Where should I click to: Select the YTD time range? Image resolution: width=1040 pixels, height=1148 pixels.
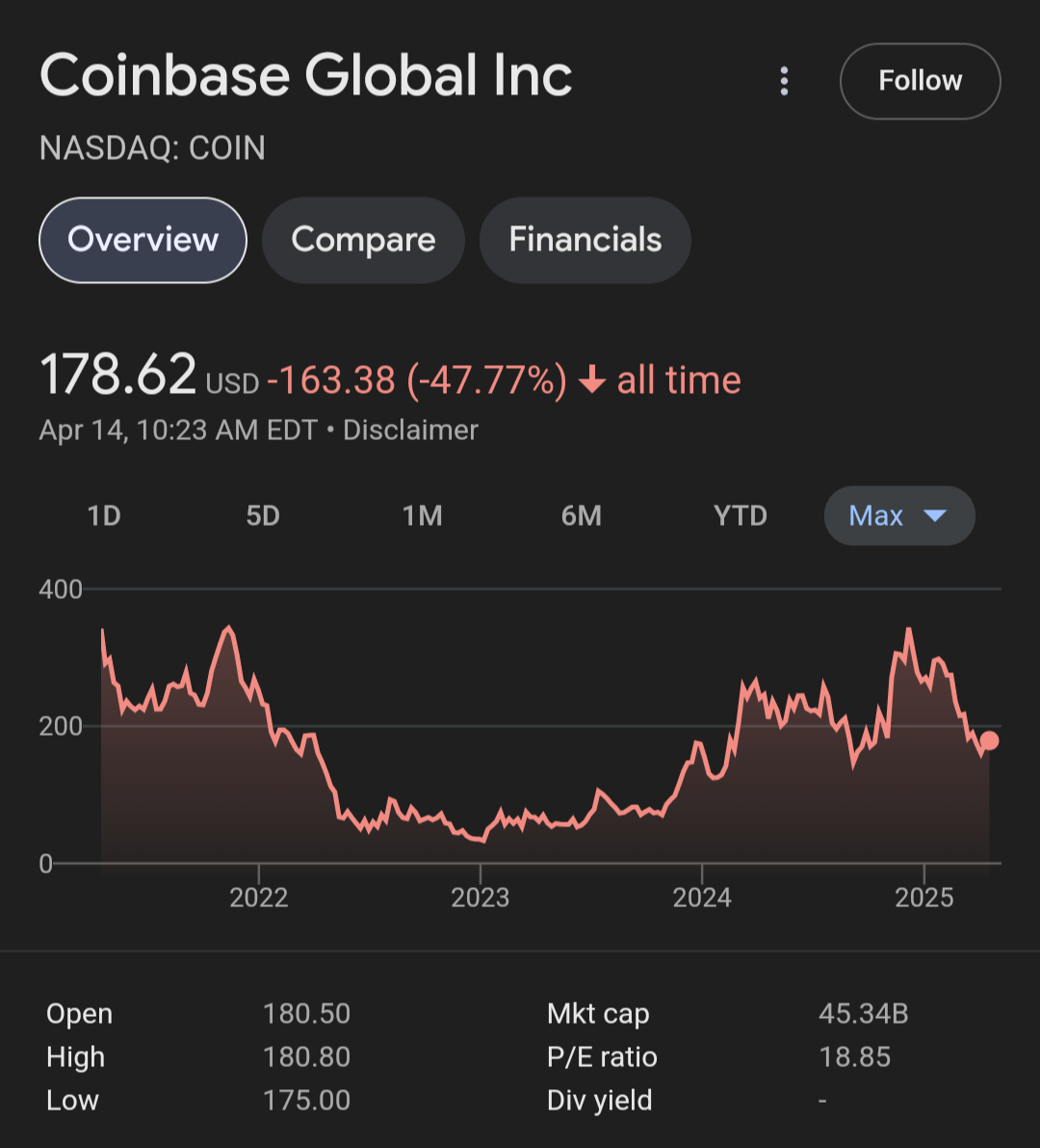pos(740,516)
